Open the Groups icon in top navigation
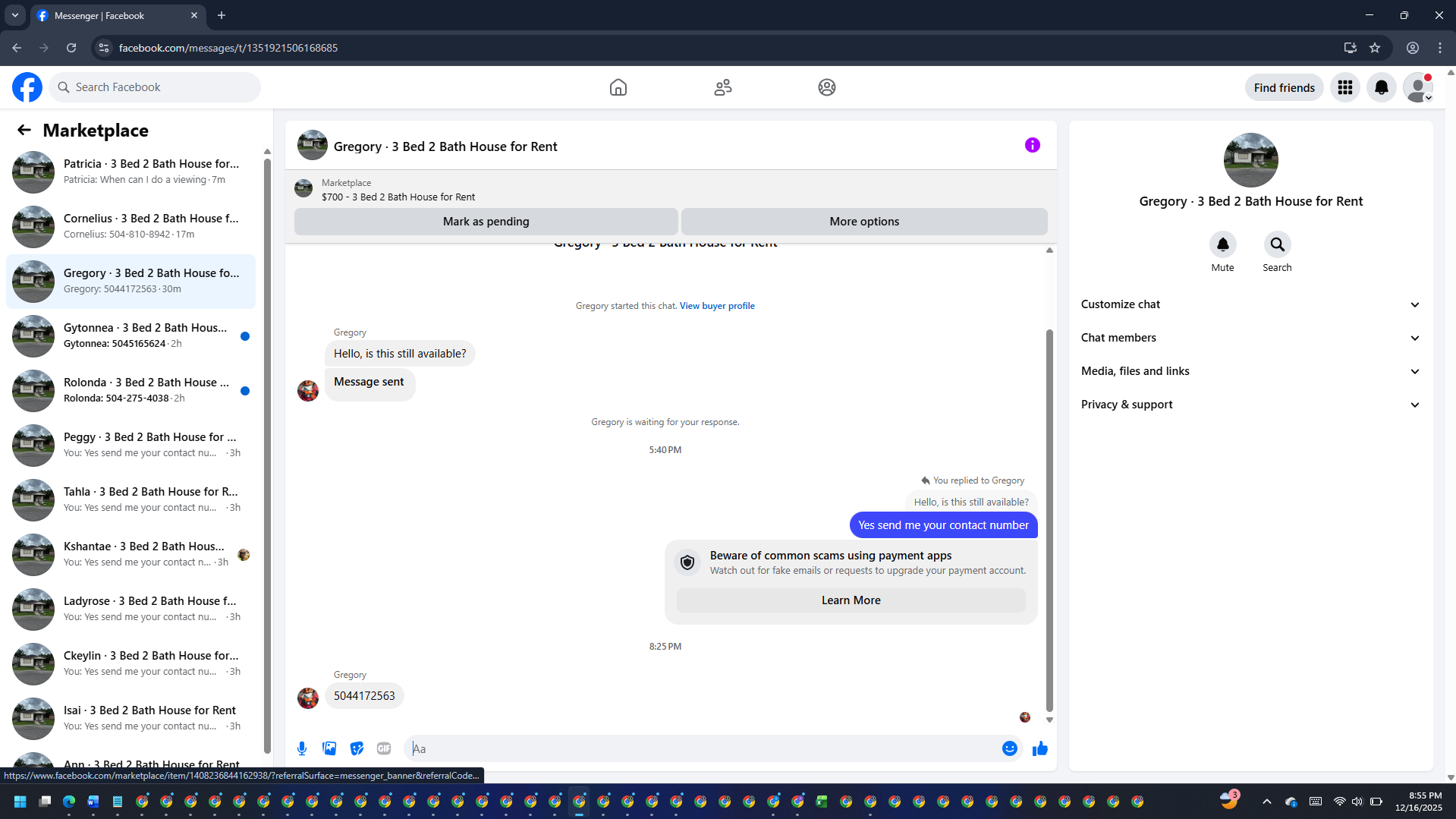Screen dimensions: 1456x819 click(x=827, y=87)
